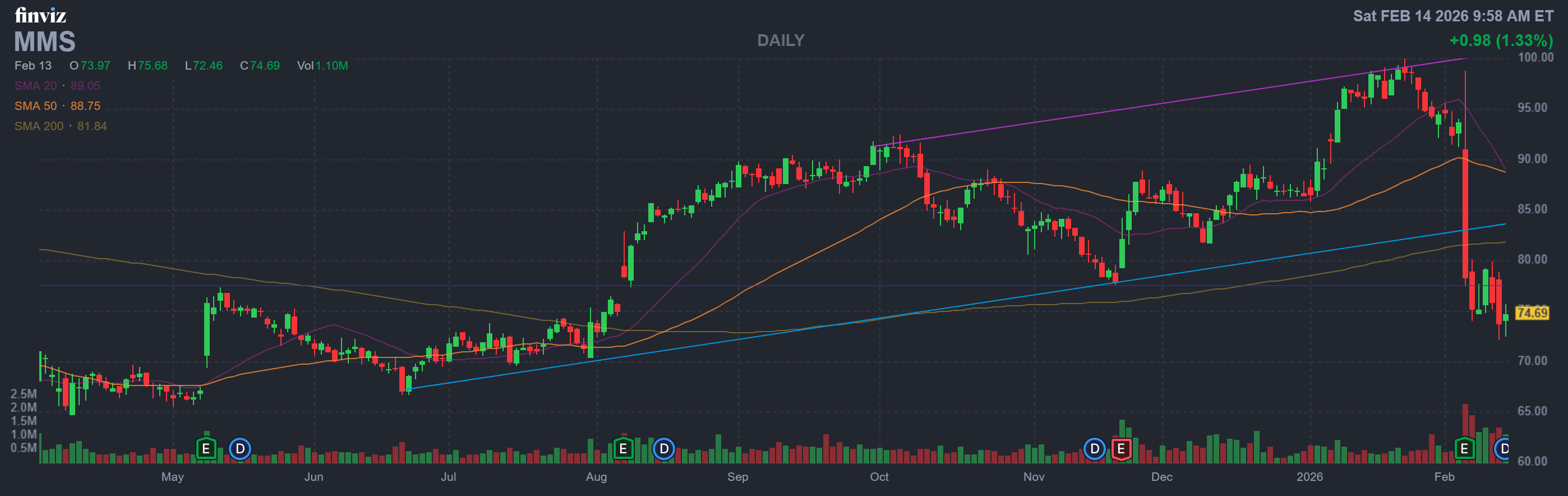This screenshot has height=496, width=1568.
Task: Click the finviz logo
Action: pyautogui.click(x=40, y=15)
